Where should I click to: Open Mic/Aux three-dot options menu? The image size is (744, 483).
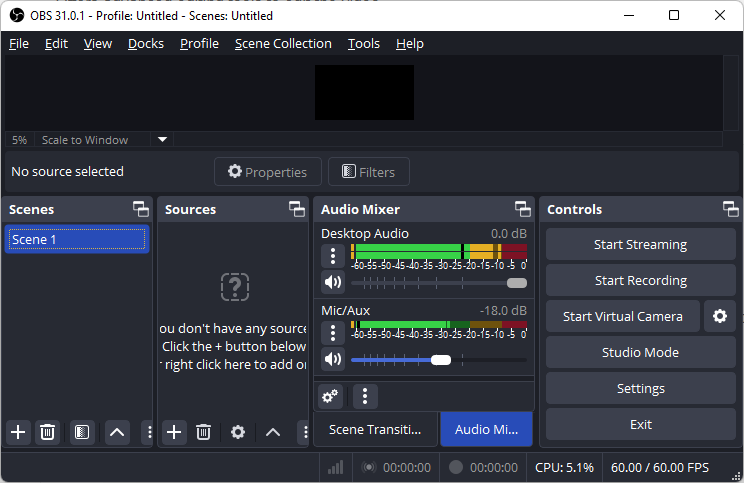(333, 331)
